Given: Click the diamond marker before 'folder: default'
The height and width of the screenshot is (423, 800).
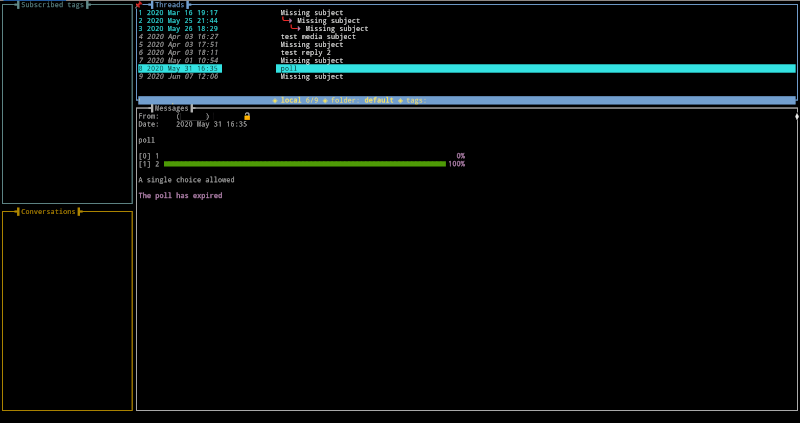Looking at the screenshot, I should click(x=325, y=101).
